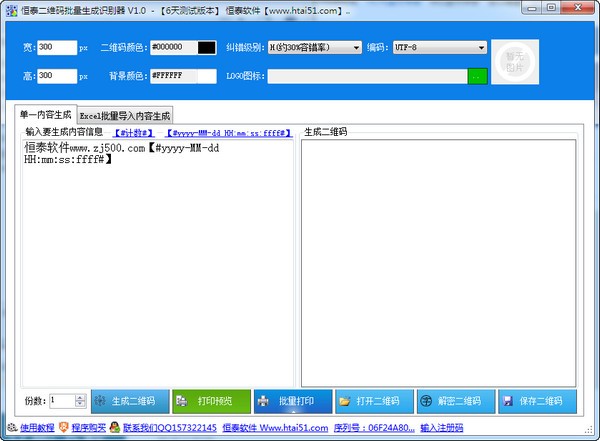The image size is (600, 441).
Task: Open the 程序购买 link
Action: (x=89, y=428)
